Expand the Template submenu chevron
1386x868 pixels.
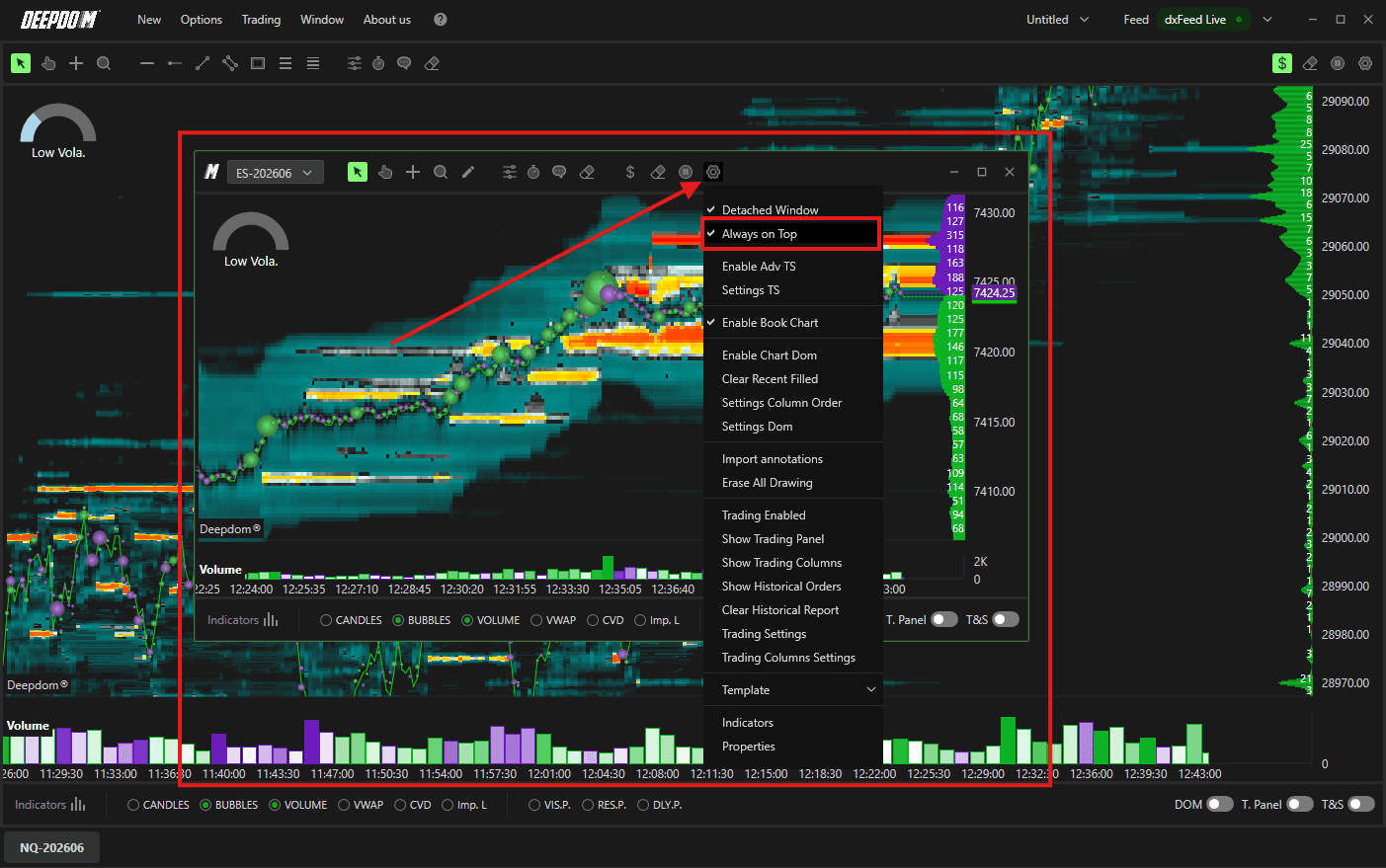[871, 690]
